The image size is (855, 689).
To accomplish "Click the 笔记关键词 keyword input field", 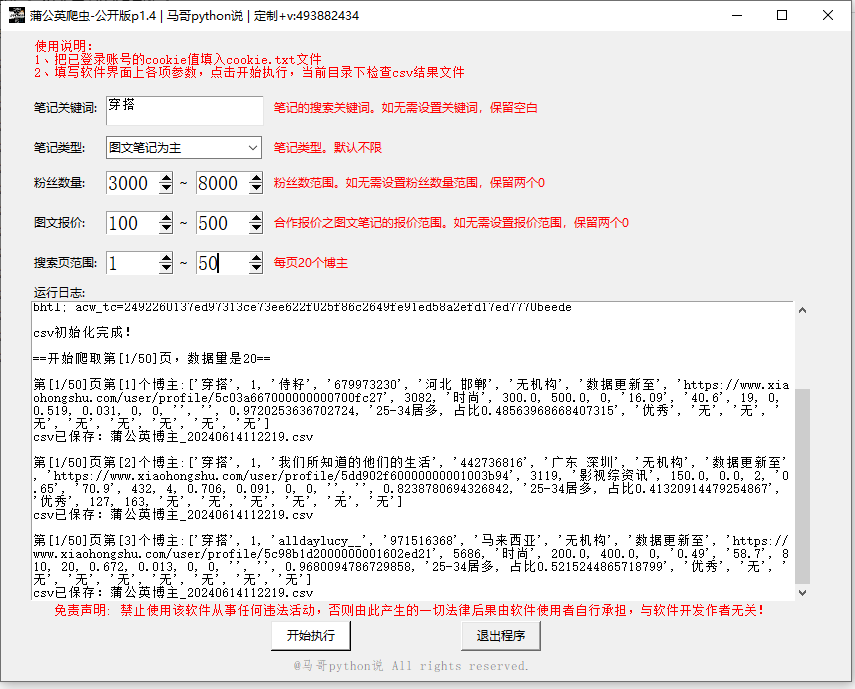I will coord(184,111).
